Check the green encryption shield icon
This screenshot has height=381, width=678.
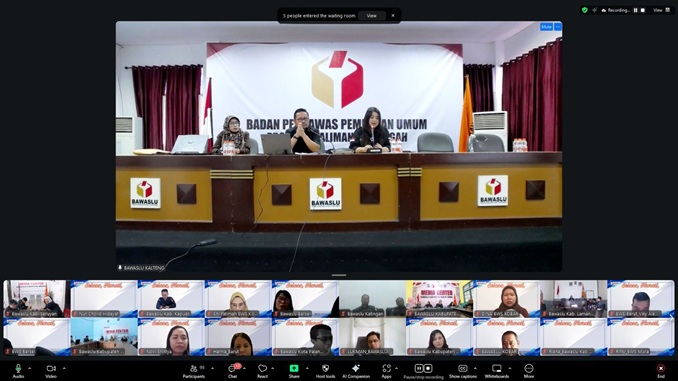tap(585, 10)
